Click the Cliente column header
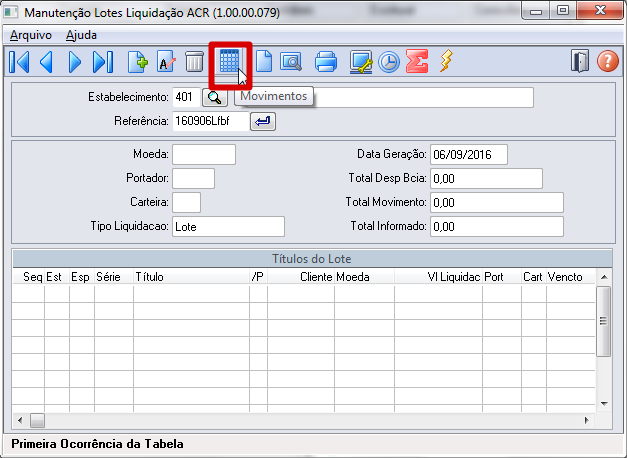 [301, 277]
